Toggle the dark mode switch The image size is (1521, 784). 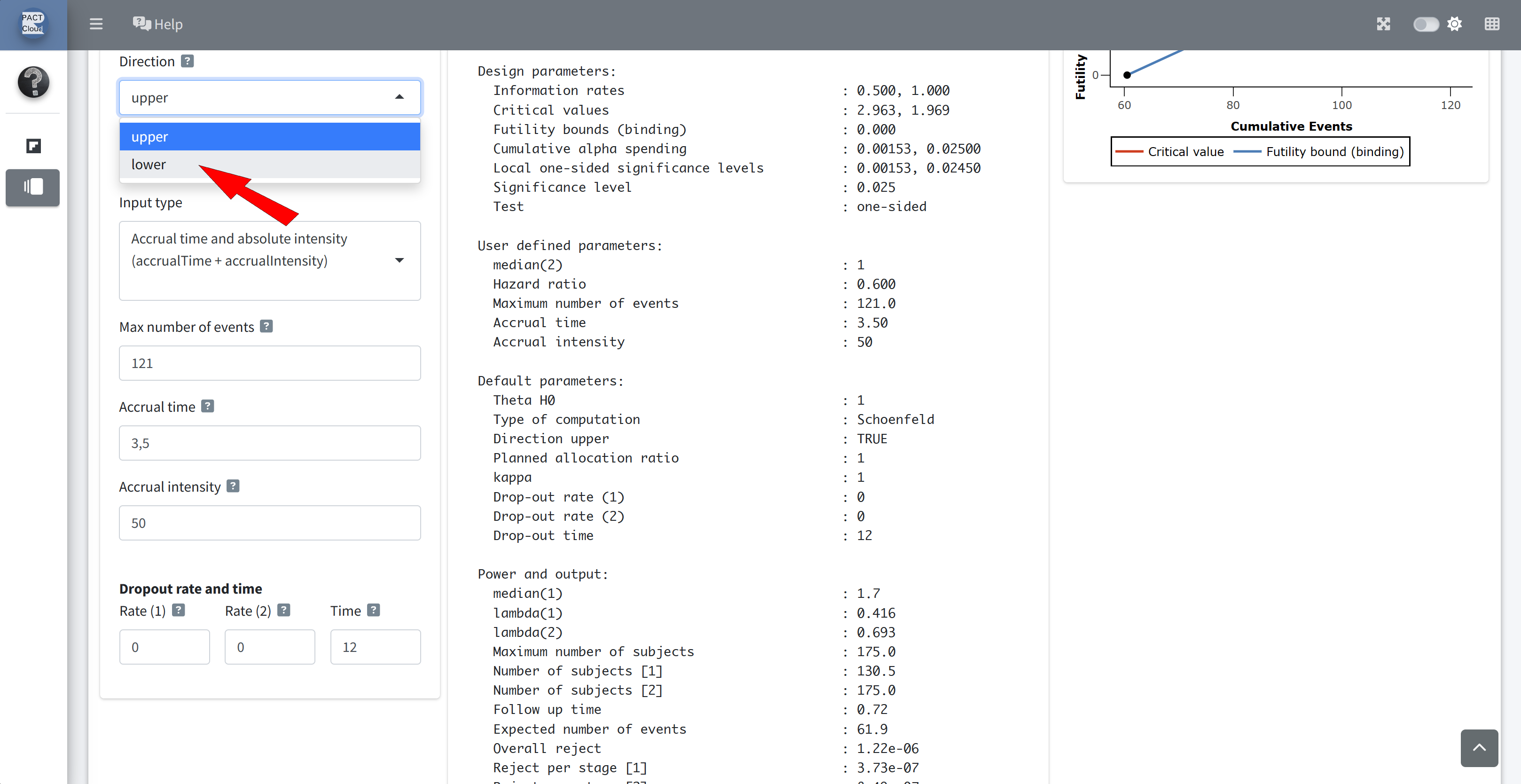(x=1425, y=24)
